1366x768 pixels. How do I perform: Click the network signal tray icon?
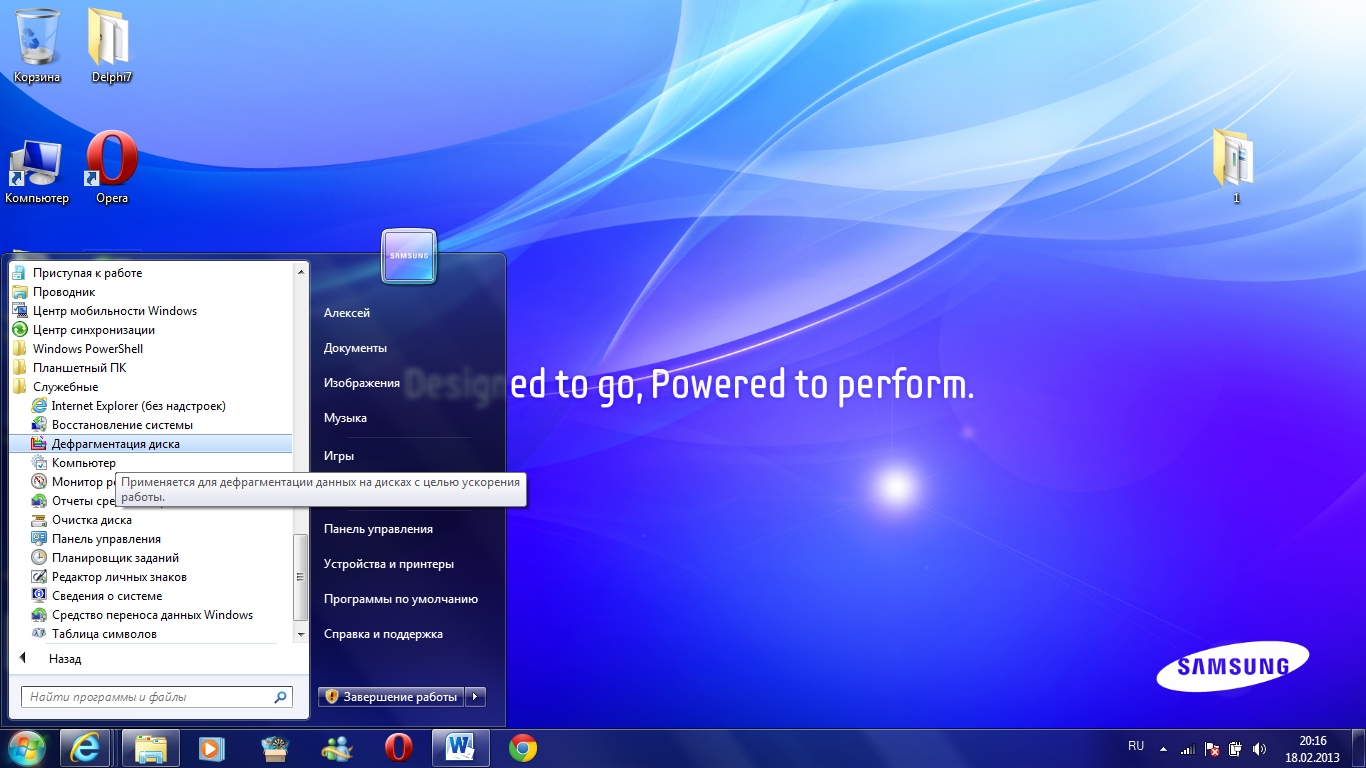[x=1187, y=748]
